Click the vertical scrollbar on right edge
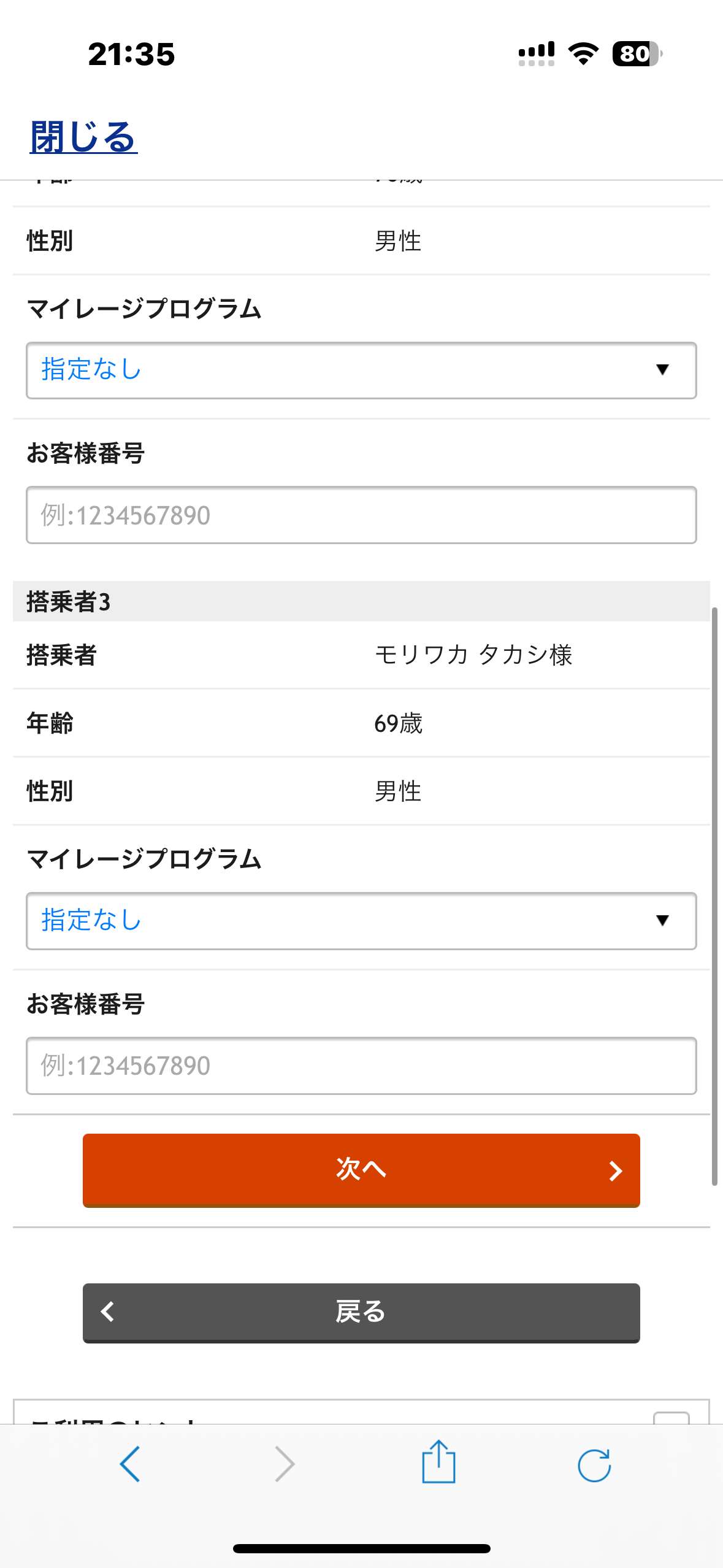Screen dimensions: 723x1568 coord(714,896)
